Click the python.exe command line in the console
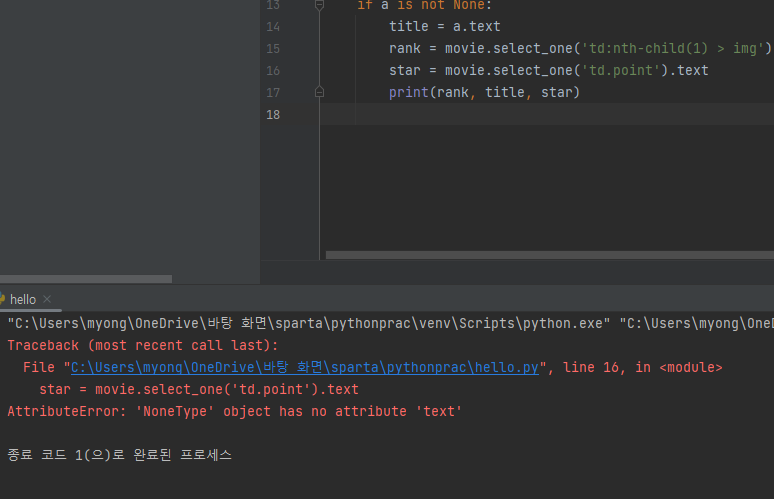This screenshot has height=499, width=774. [310, 323]
